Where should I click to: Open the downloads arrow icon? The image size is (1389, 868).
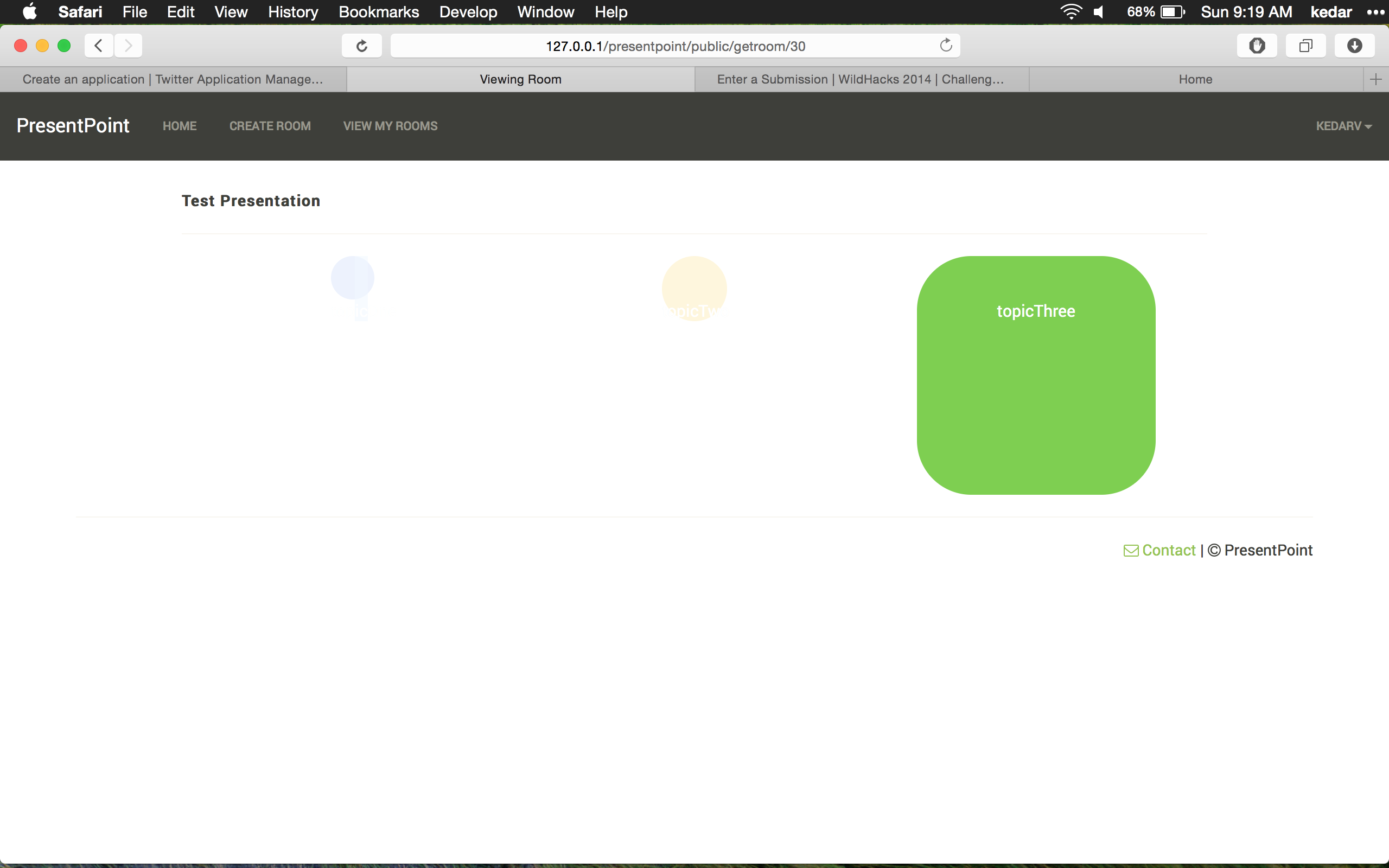click(1354, 46)
